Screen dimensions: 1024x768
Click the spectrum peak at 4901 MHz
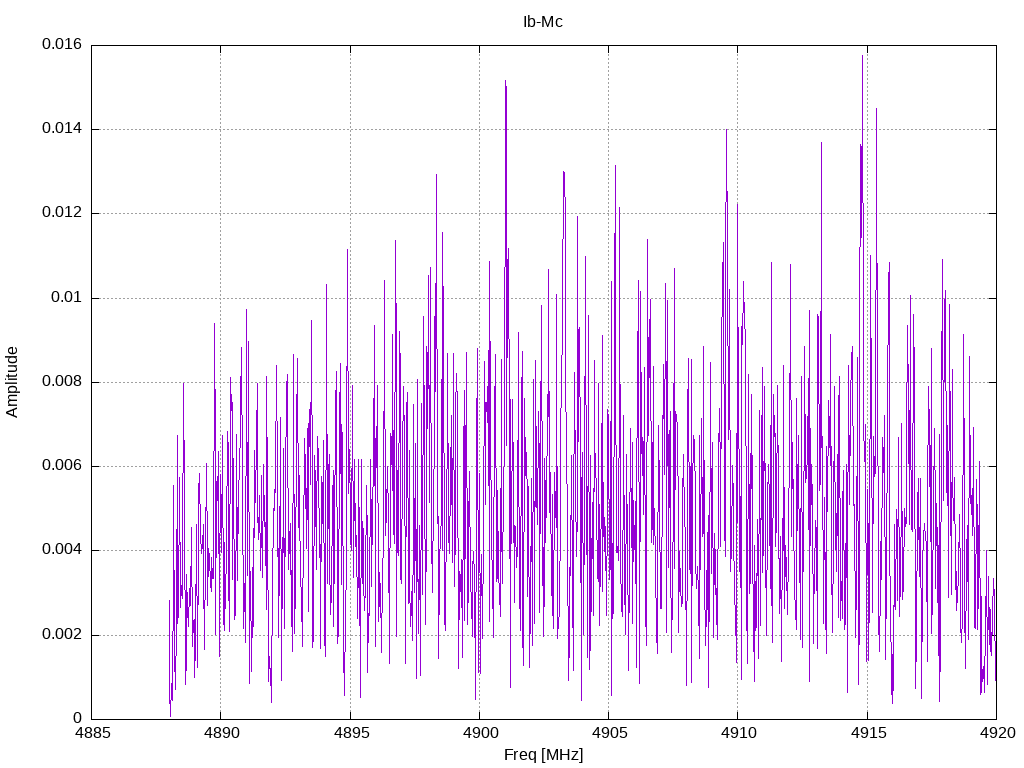coord(505,82)
